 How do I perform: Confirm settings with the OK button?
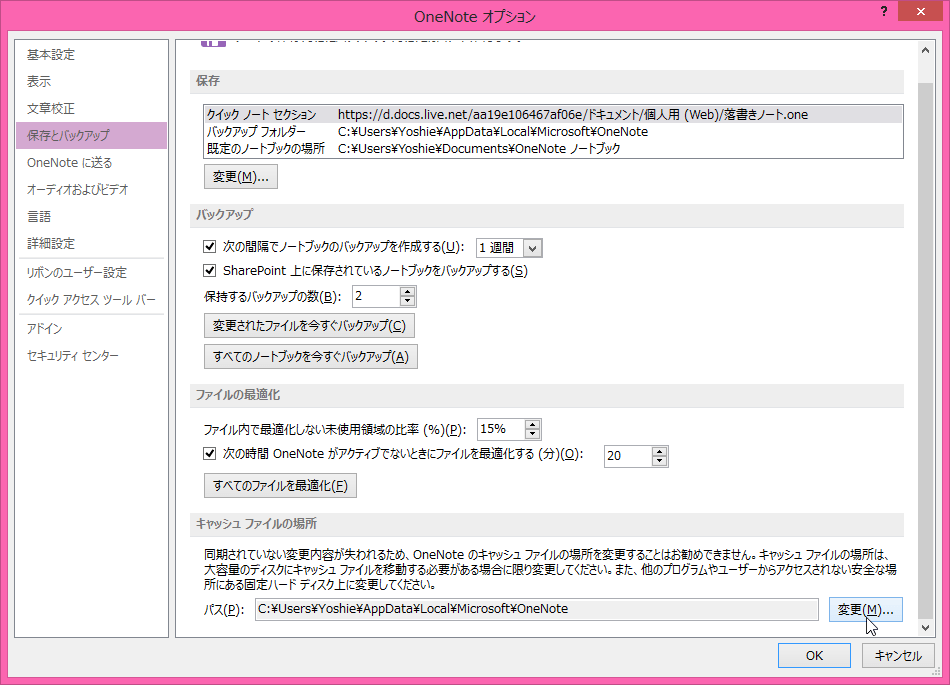(x=814, y=655)
